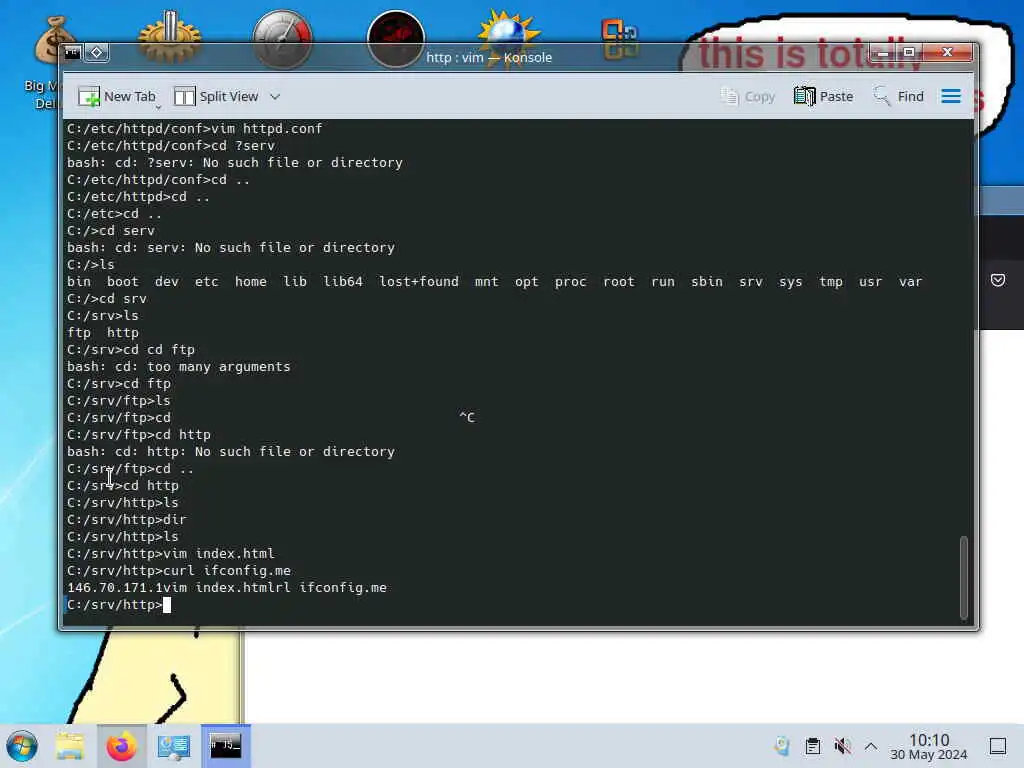Open the gear desktop icon
This screenshot has width=1024, height=768.
[169, 38]
